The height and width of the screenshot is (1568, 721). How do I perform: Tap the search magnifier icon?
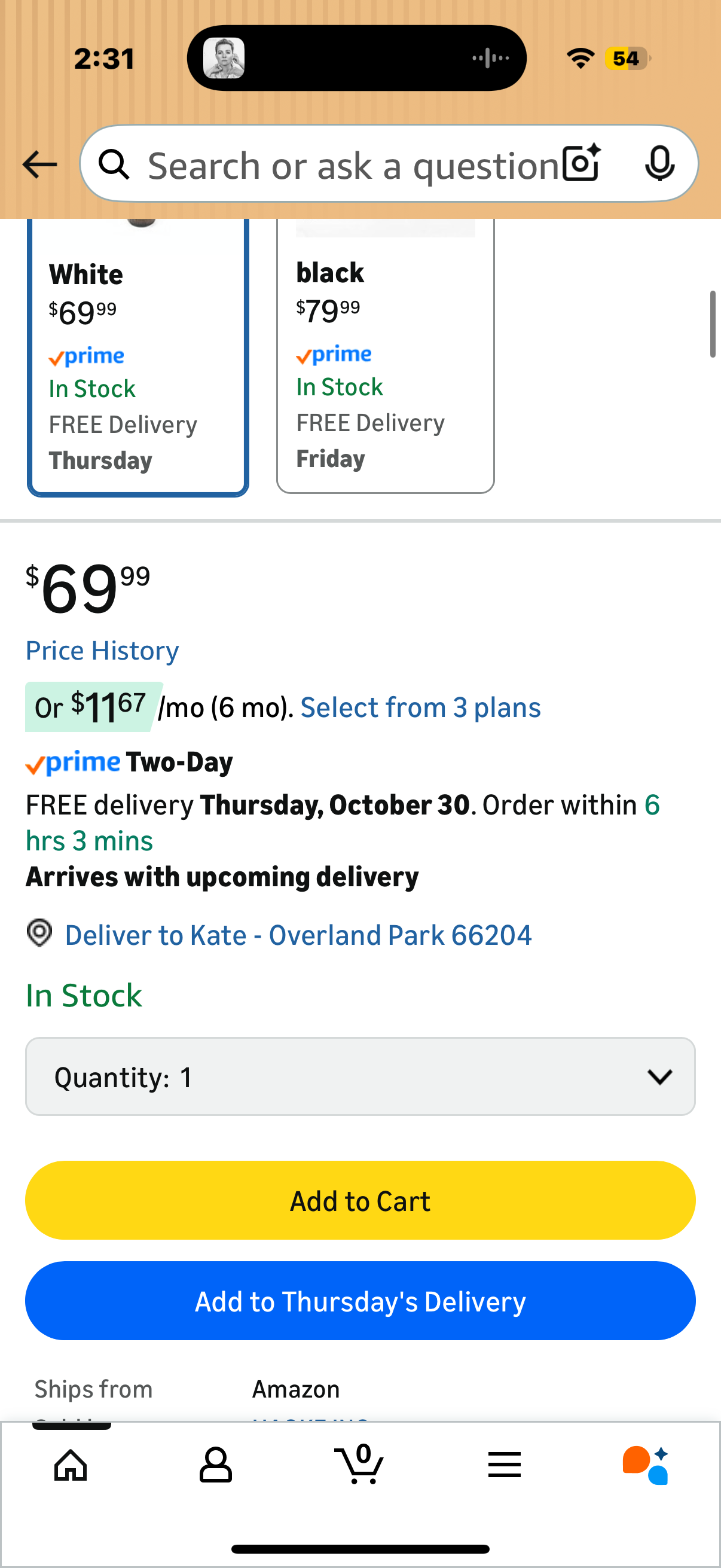pyautogui.click(x=114, y=164)
